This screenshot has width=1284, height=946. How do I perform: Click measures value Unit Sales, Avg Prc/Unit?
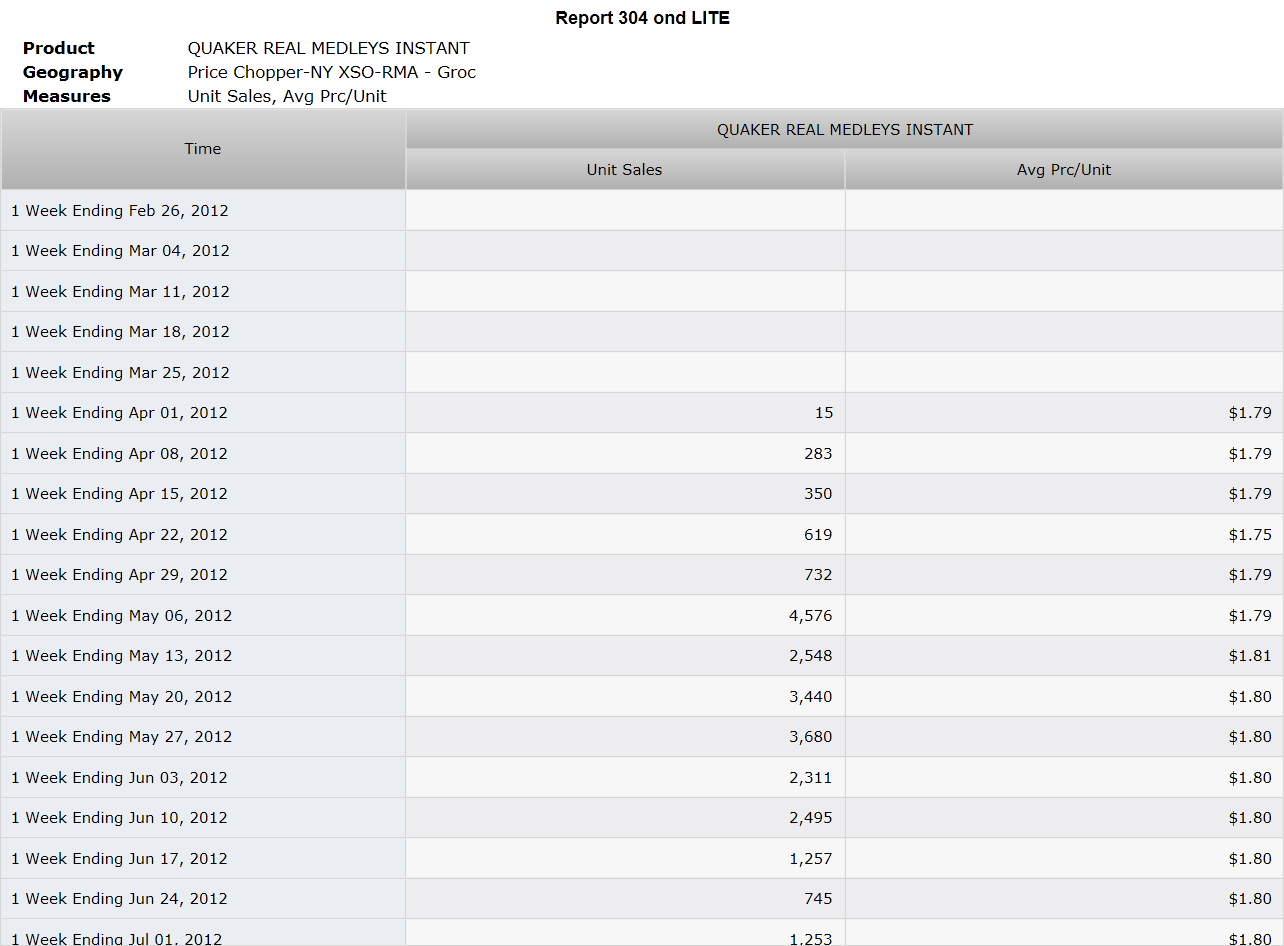pos(287,96)
